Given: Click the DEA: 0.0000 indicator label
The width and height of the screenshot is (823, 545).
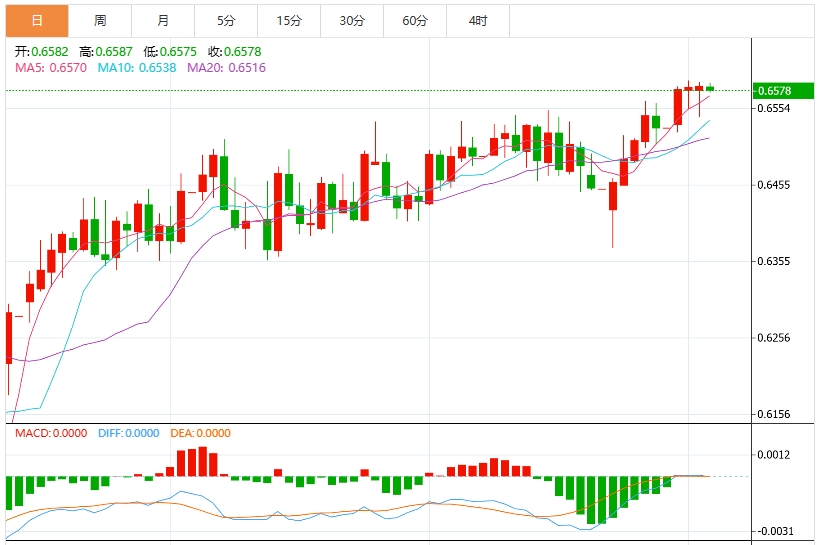Looking at the screenshot, I should [201, 433].
